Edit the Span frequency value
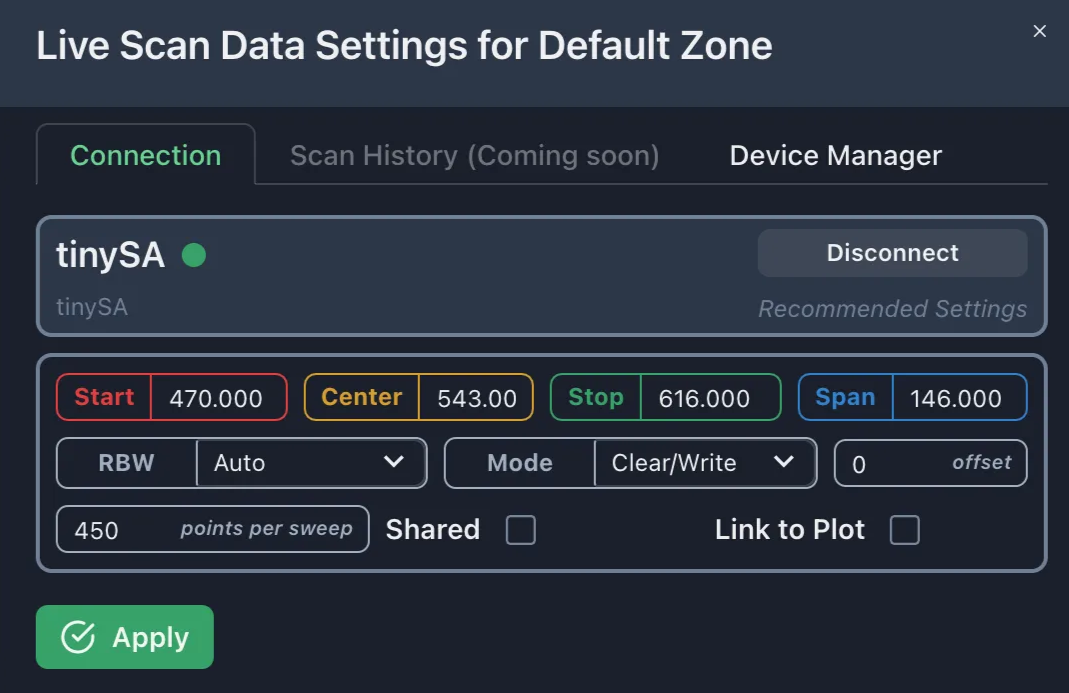Screen dimensions: 1069x693 pos(957,398)
